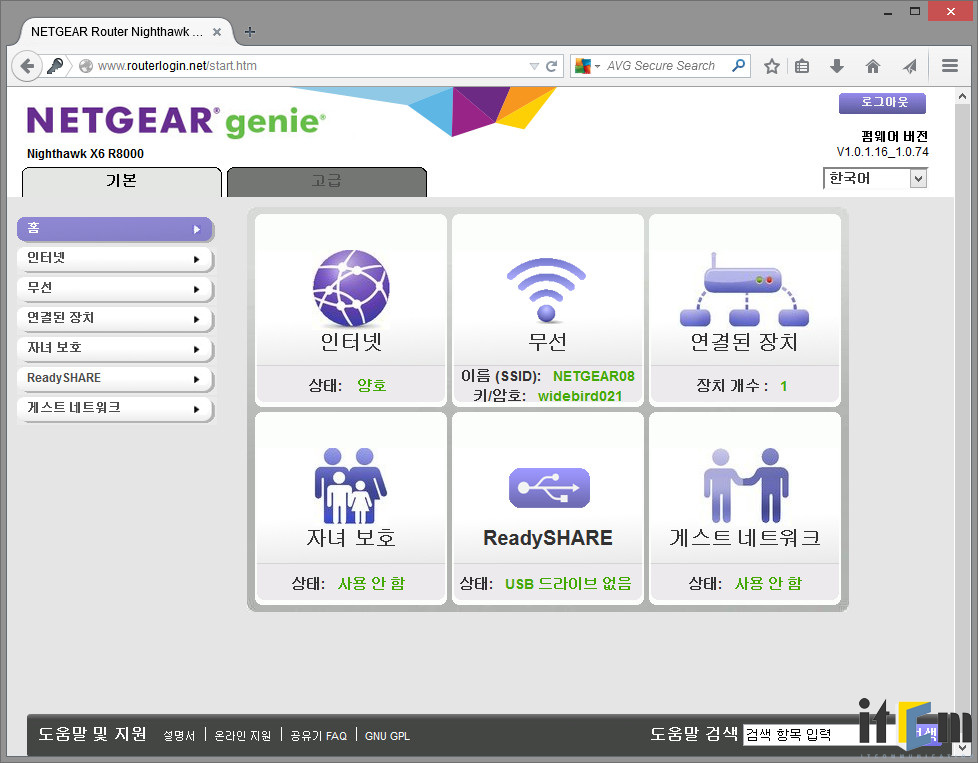
Task: Go to the browser home icon
Action: [873, 66]
